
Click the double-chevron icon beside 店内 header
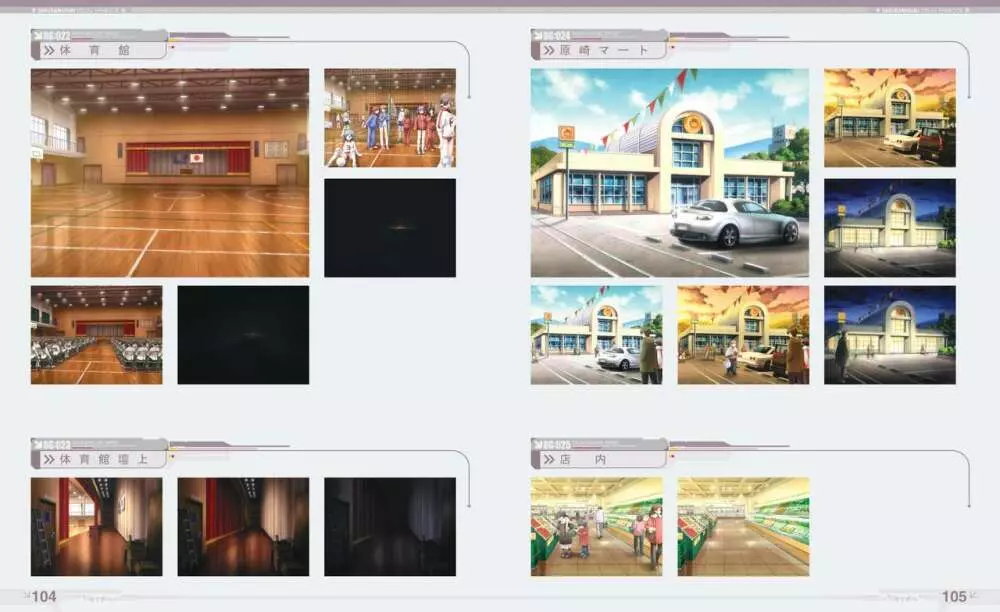point(549,459)
